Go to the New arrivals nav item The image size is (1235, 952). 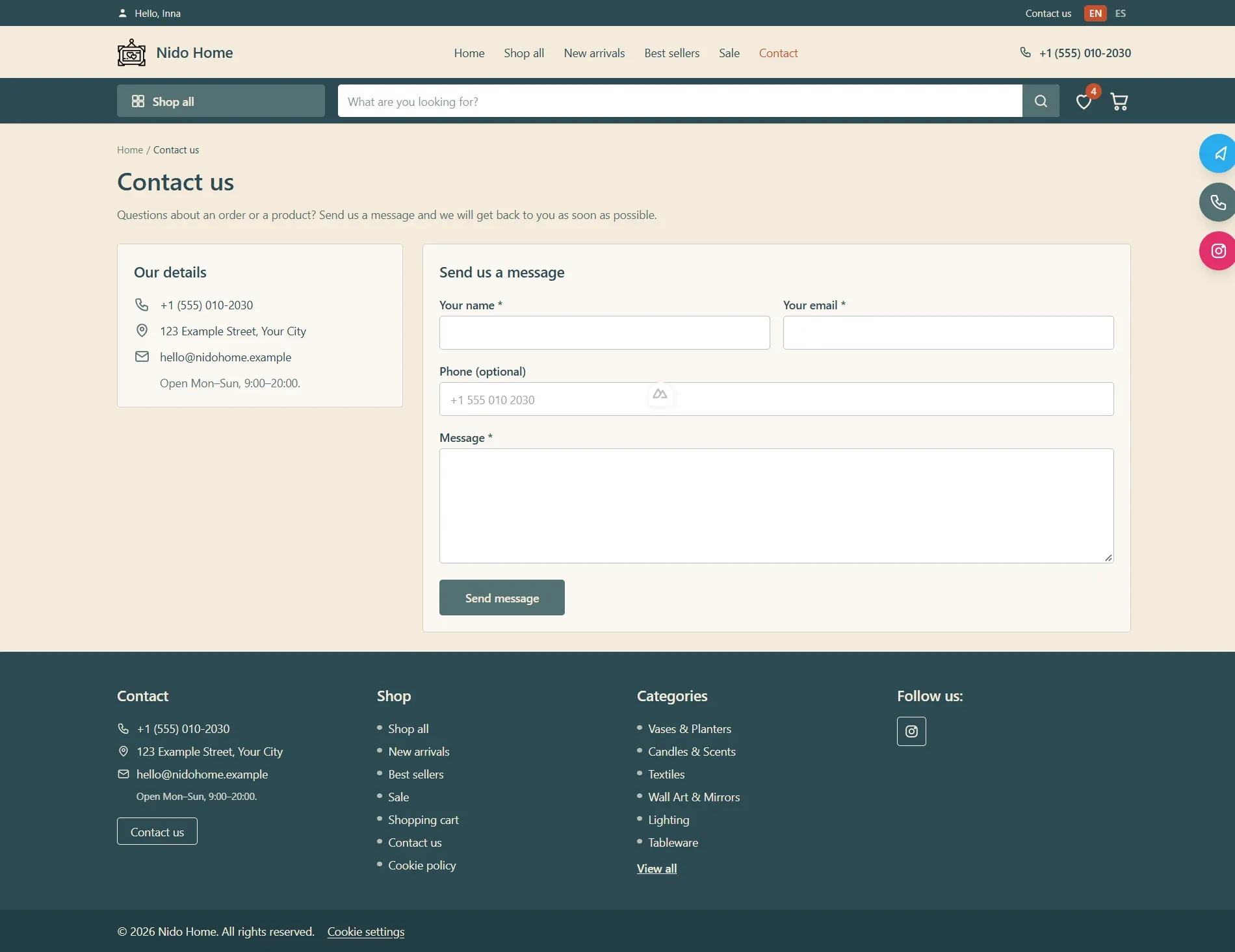(x=594, y=53)
